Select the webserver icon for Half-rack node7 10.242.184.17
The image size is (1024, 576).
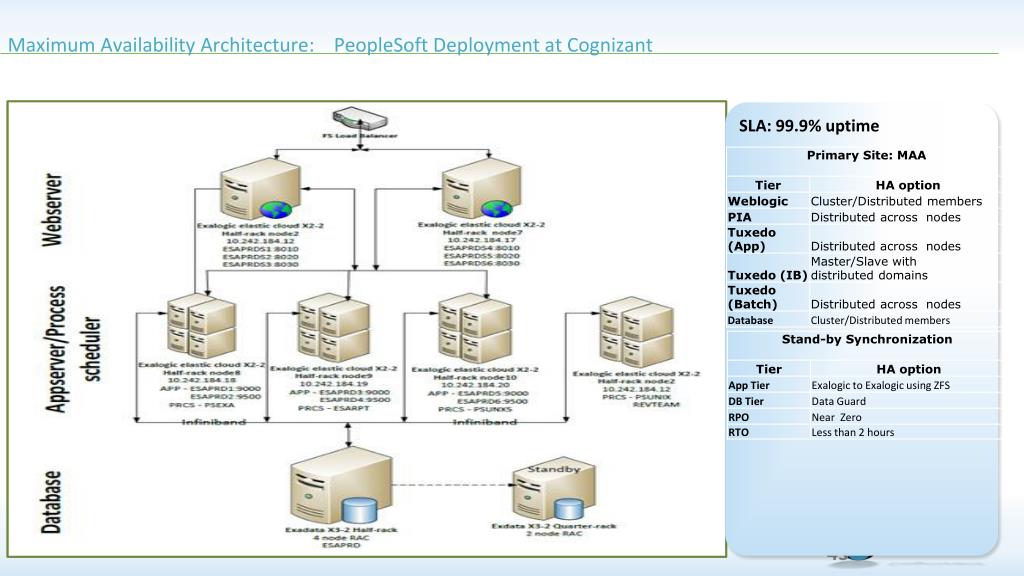click(x=481, y=188)
